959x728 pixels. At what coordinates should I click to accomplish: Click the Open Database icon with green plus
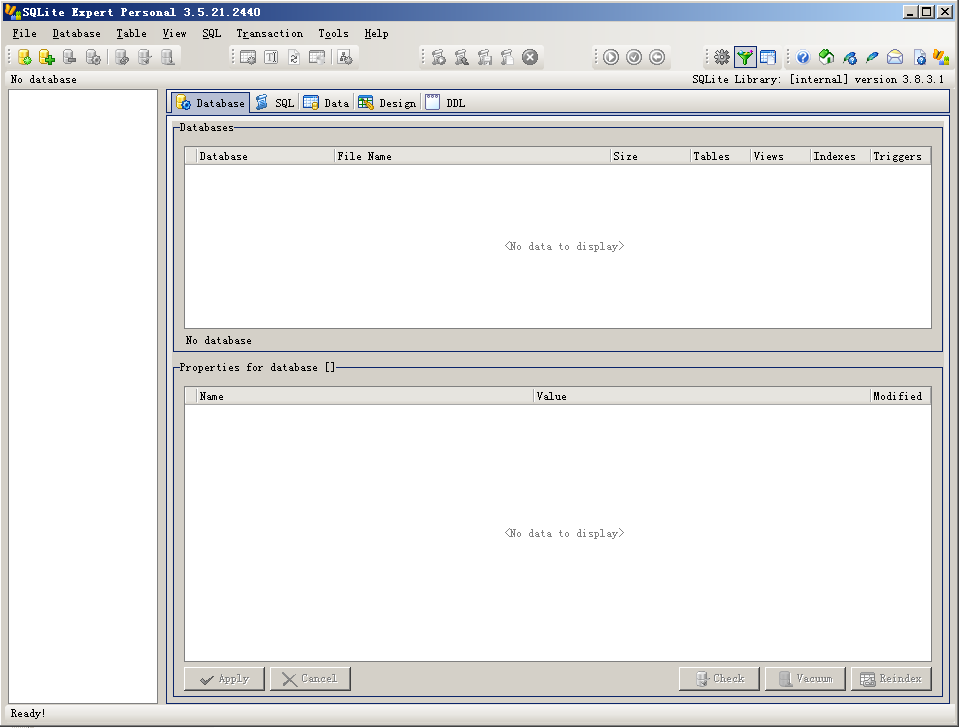coord(47,57)
